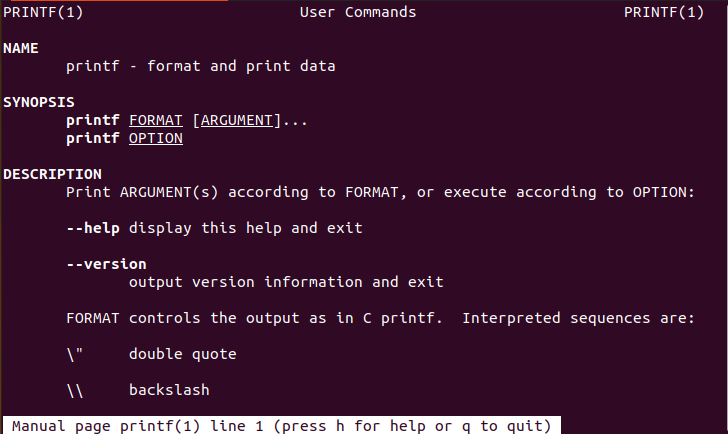Click the "Interpreted sequences are:" text

[x=578, y=318]
